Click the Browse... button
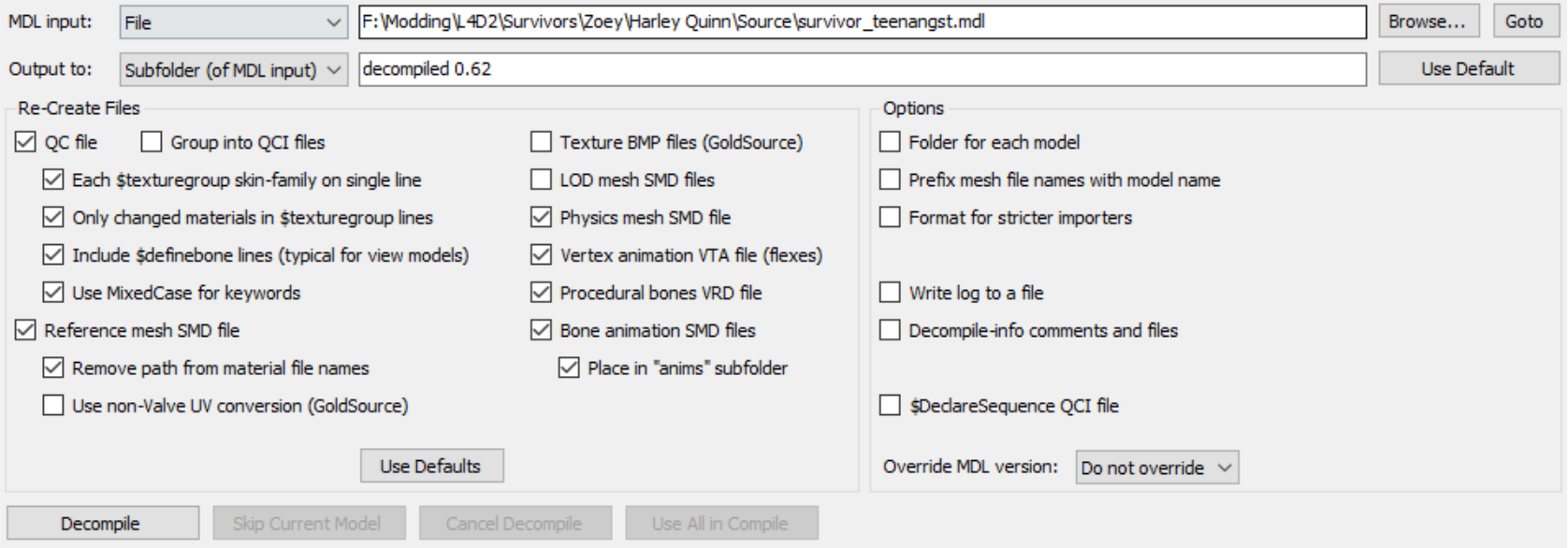 click(x=1427, y=22)
